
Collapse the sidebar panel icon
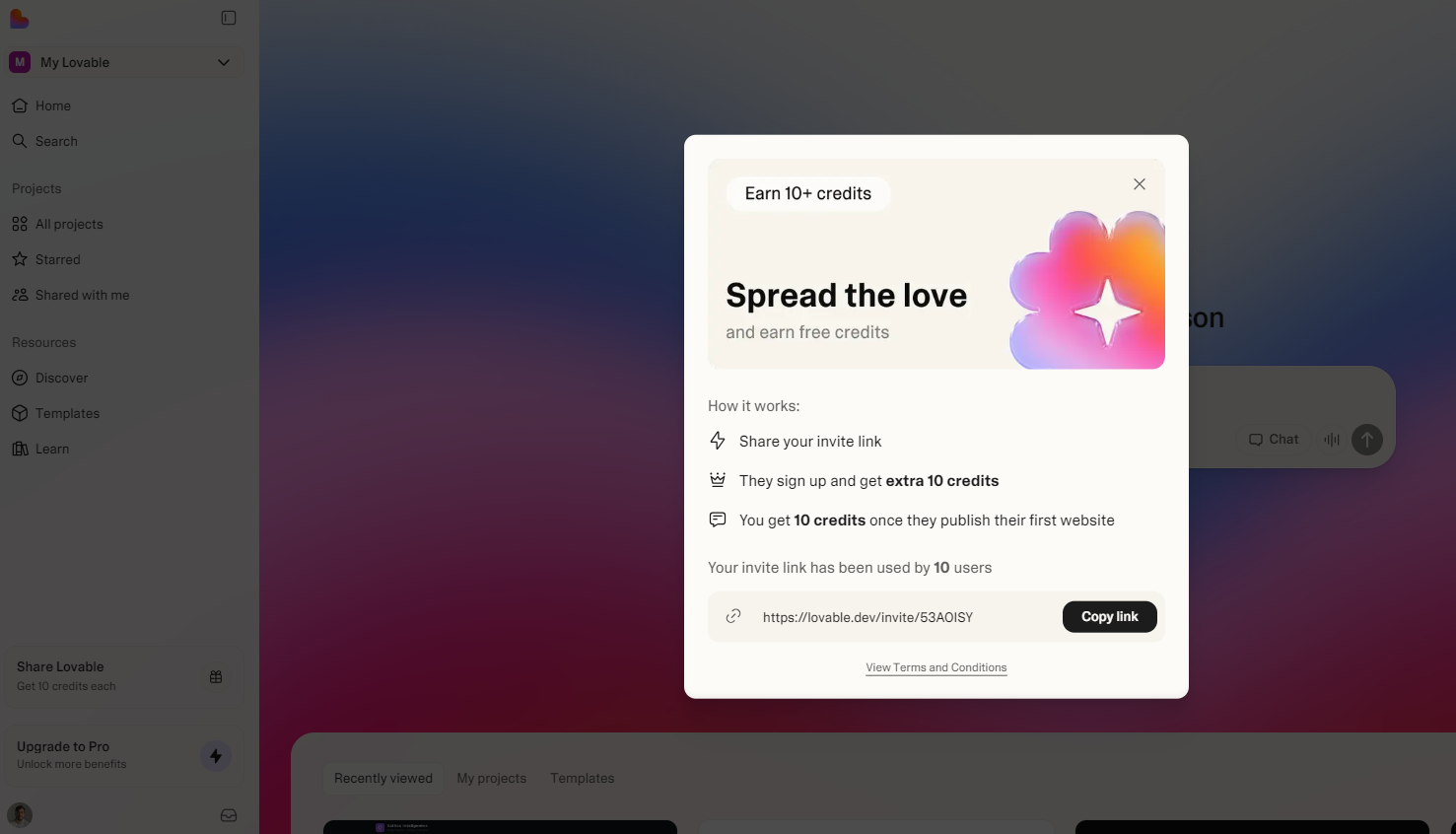coord(229,18)
